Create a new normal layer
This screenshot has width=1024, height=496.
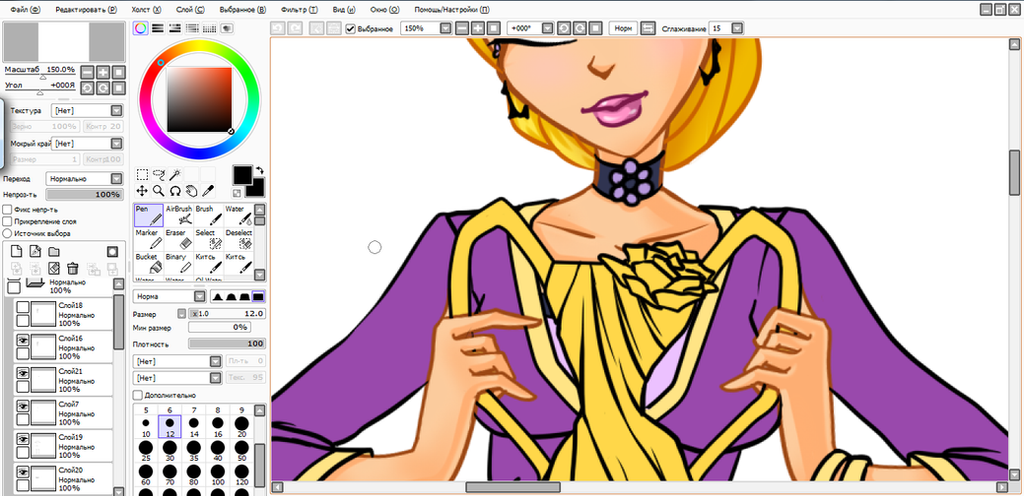(x=18, y=251)
